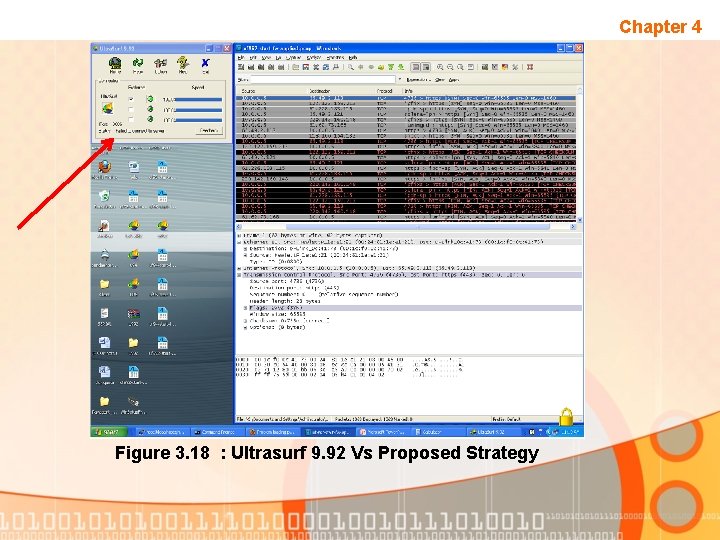Click the green Retry arrows icon in Ultrasurf
The height and width of the screenshot is (540, 720).
(x=137, y=64)
